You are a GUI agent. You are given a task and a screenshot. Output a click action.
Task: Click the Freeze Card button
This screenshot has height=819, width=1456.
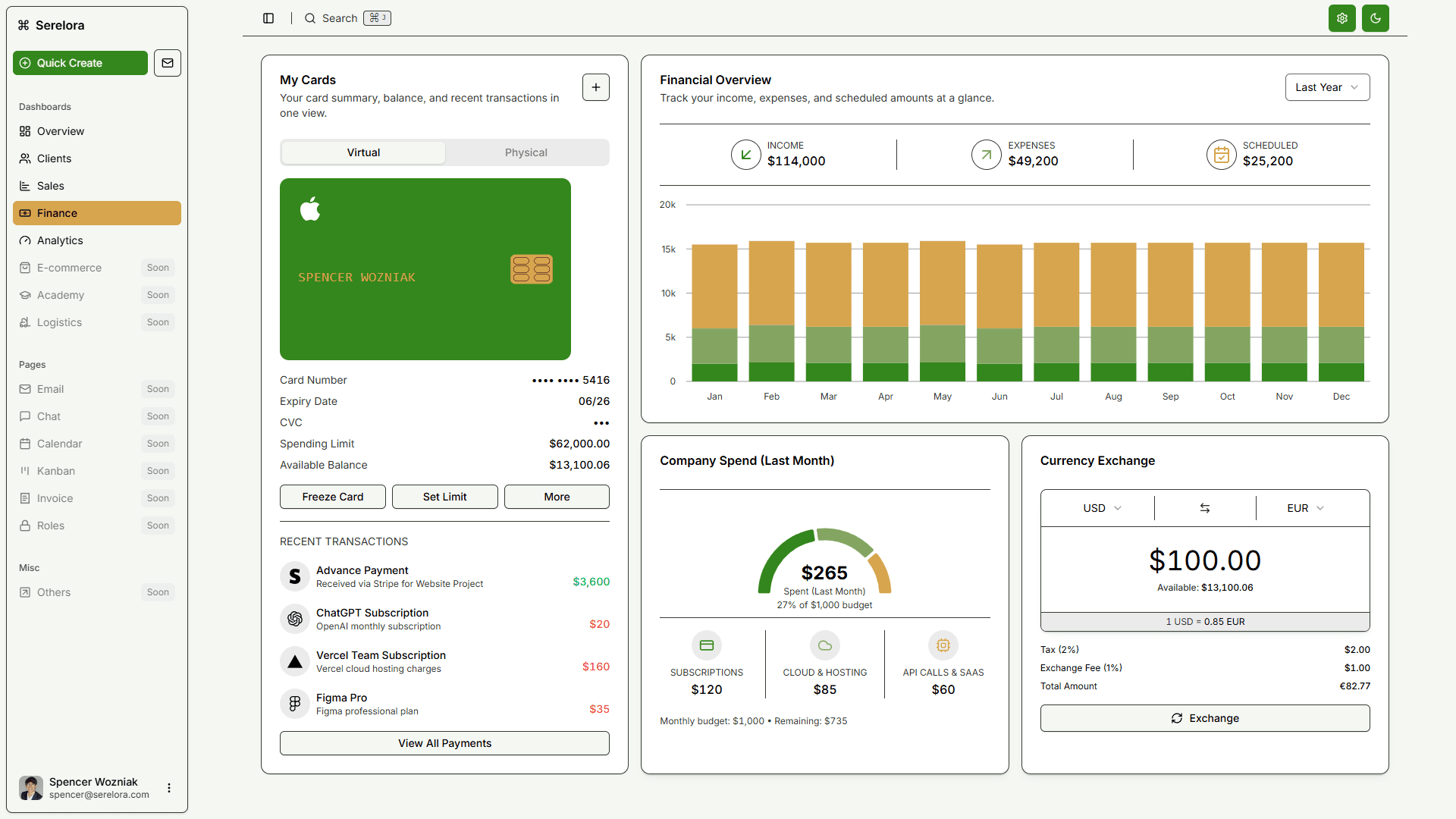[333, 497]
